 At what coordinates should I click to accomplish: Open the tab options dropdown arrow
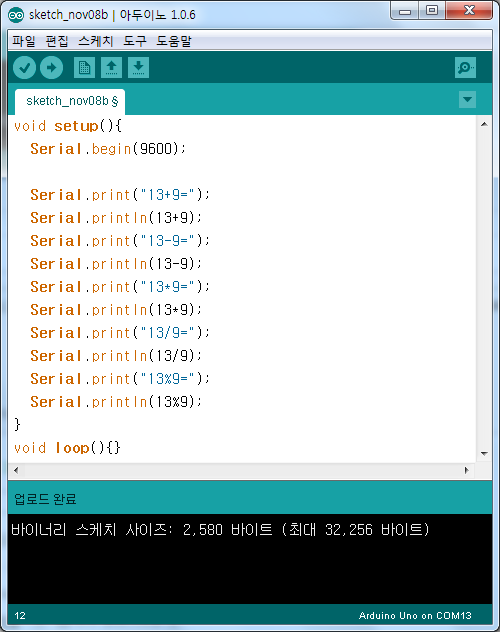pyautogui.click(x=467, y=100)
